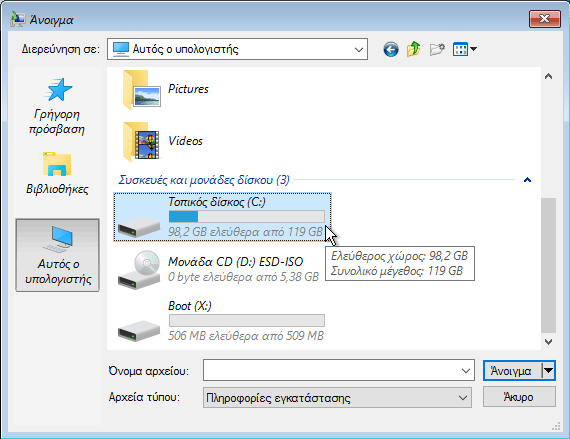Create a new folder
The image size is (570, 439).
437,49
